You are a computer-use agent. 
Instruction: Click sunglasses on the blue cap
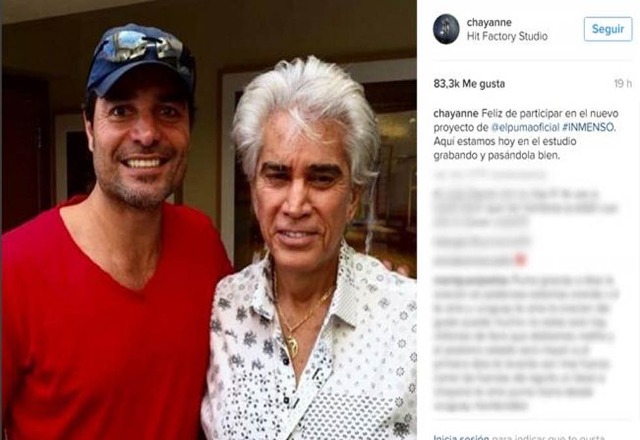pyautogui.click(x=141, y=45)
